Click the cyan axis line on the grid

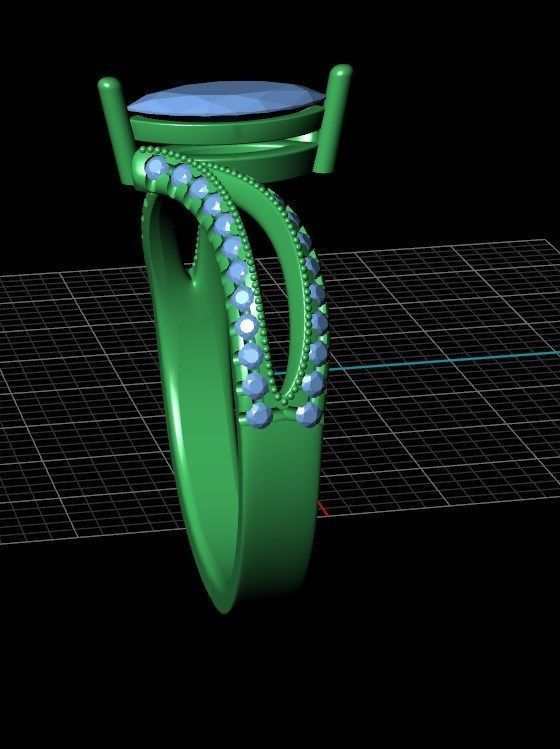[x=442, y=360]
